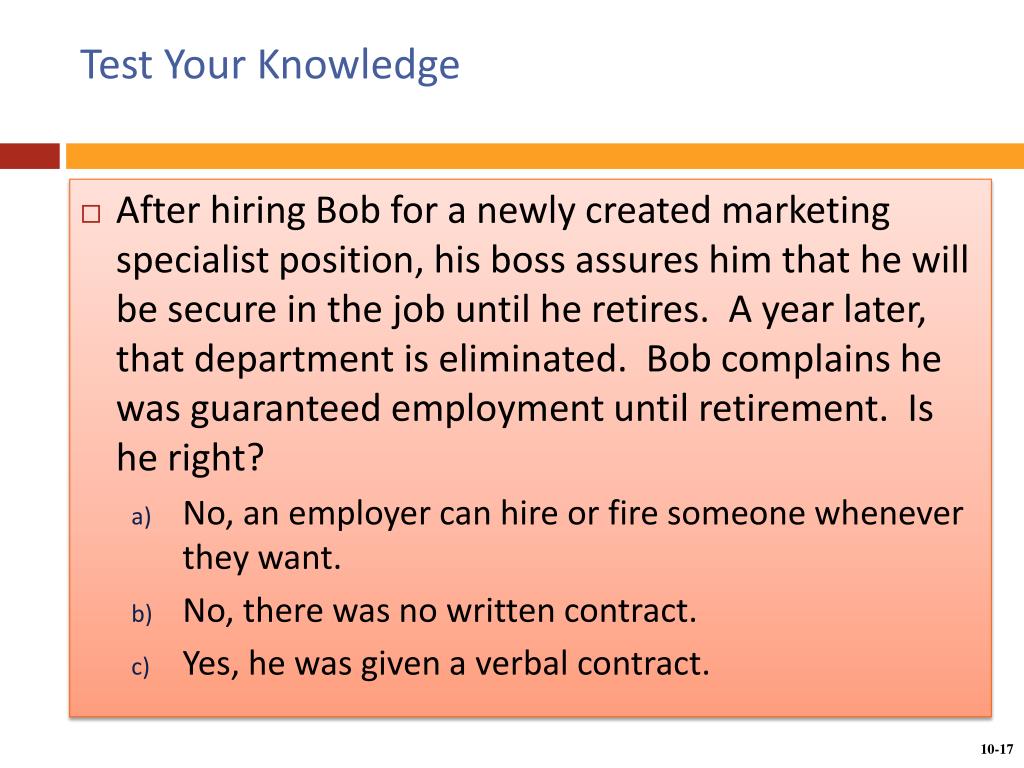Click the orange horizontal divider bar
Viewport: 1024px width, 768px height.
tap(545, 156)
